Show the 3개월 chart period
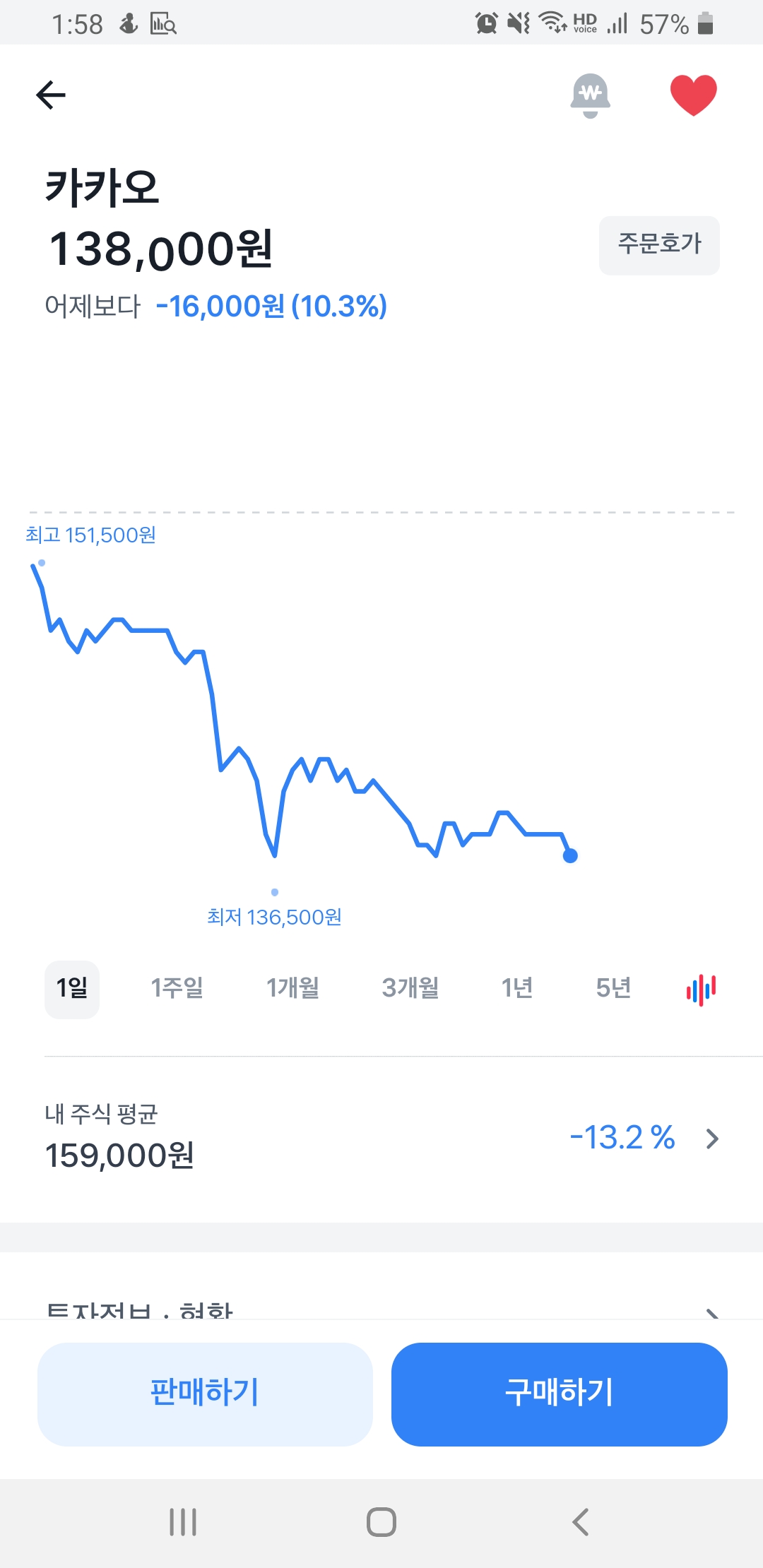Screen dimensions: 763x1568 (x=410, y=989)
